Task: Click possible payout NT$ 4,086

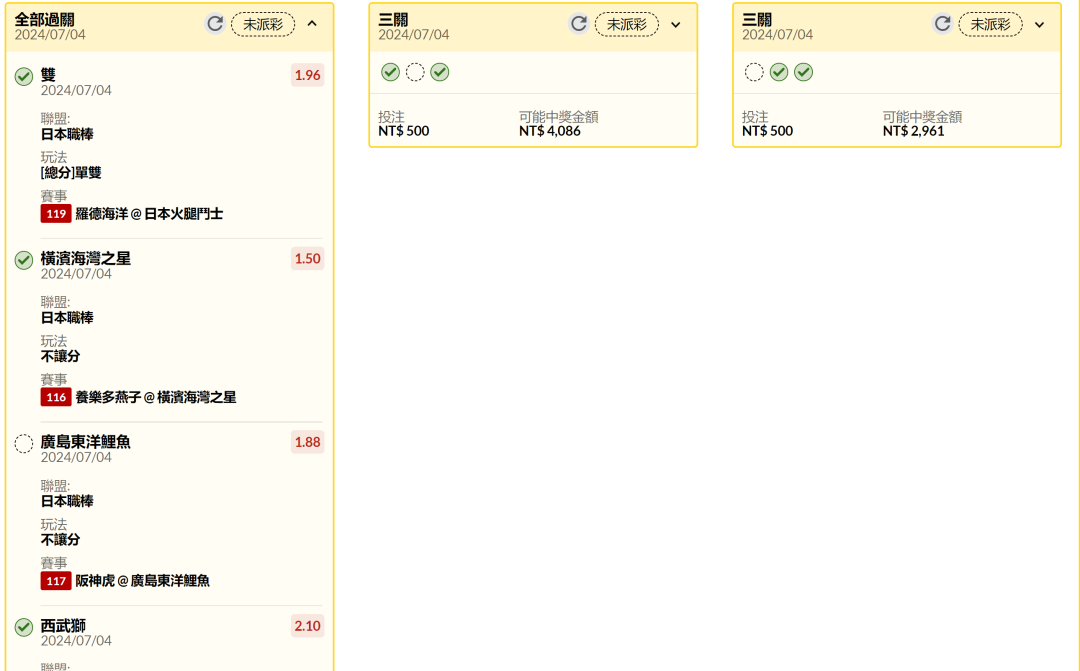Action: click(x=550, y=131)
